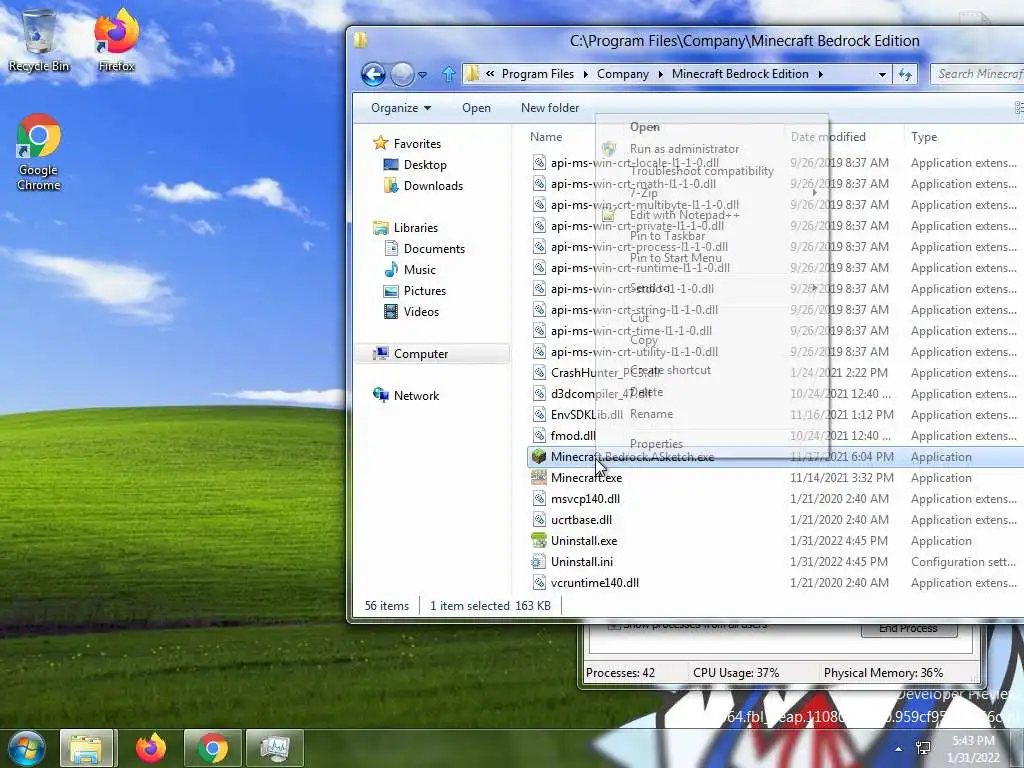Image resolution: width=1024 pixels, height=768 pixels.
Task: Select the Minecraft.exe file icon
Action: tap(539, 477)
